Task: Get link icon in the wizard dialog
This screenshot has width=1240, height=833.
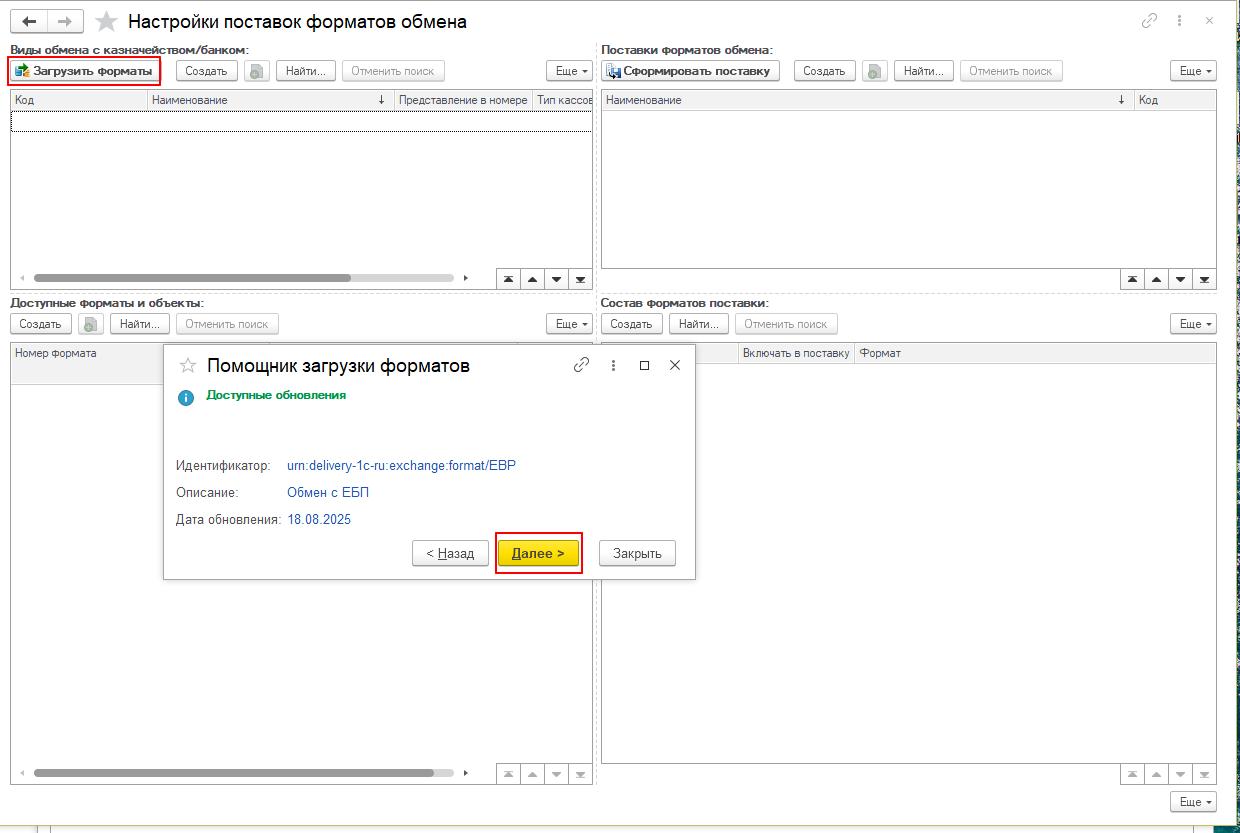Action: tap(581, 366)
